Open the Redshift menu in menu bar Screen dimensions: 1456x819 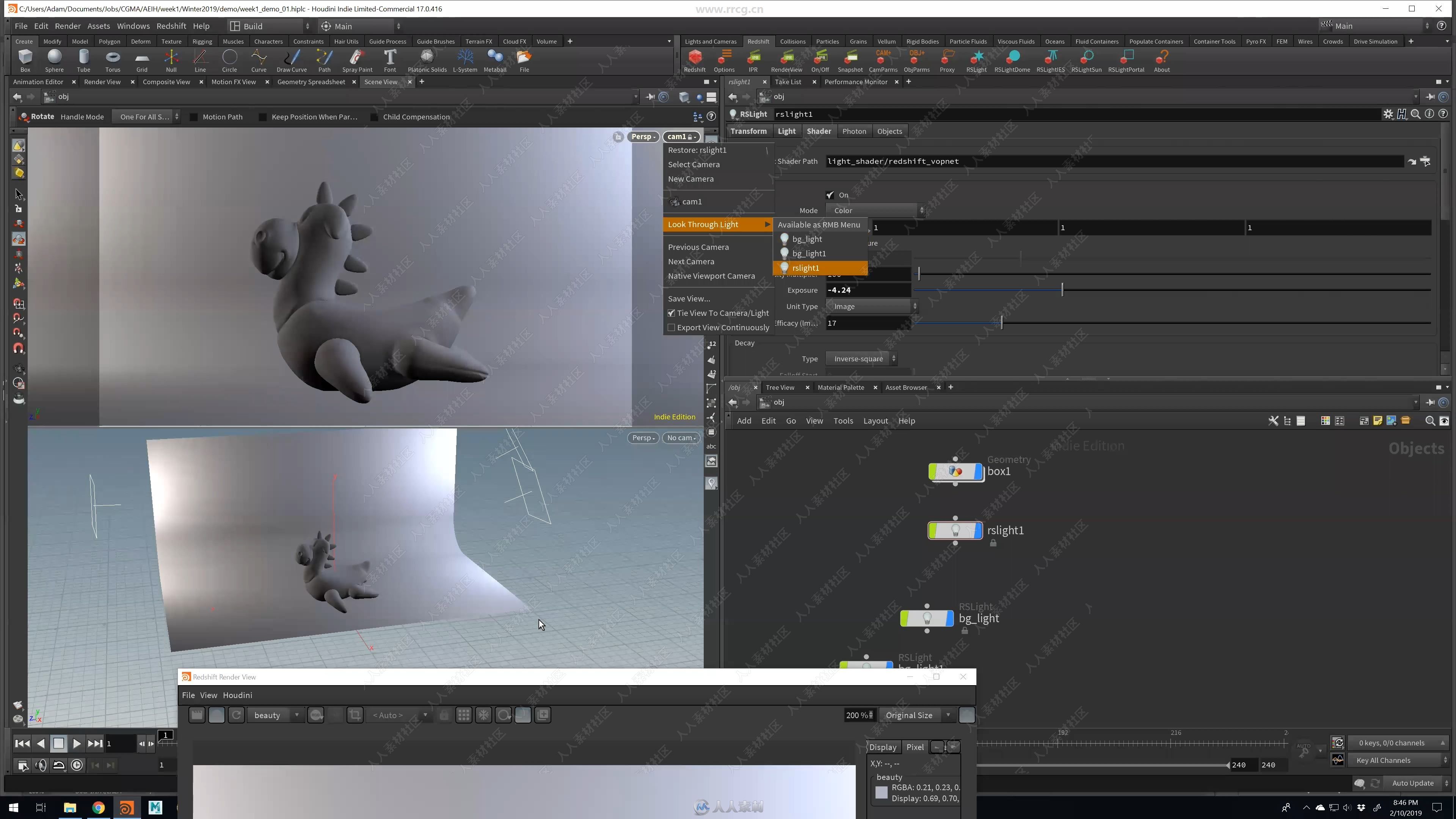[x=171, y=26]
